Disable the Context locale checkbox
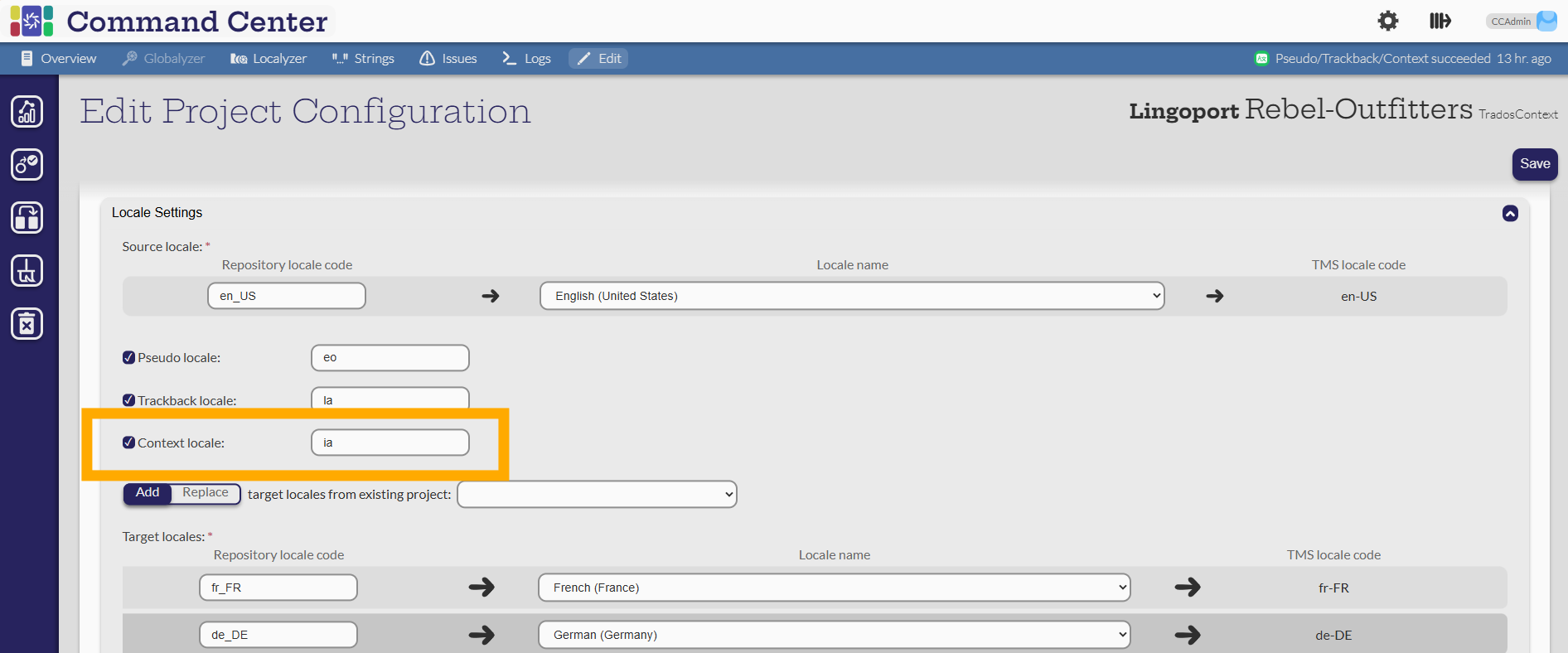The width and height of the screenshot is (1568, 653). (x=128, y=443)
